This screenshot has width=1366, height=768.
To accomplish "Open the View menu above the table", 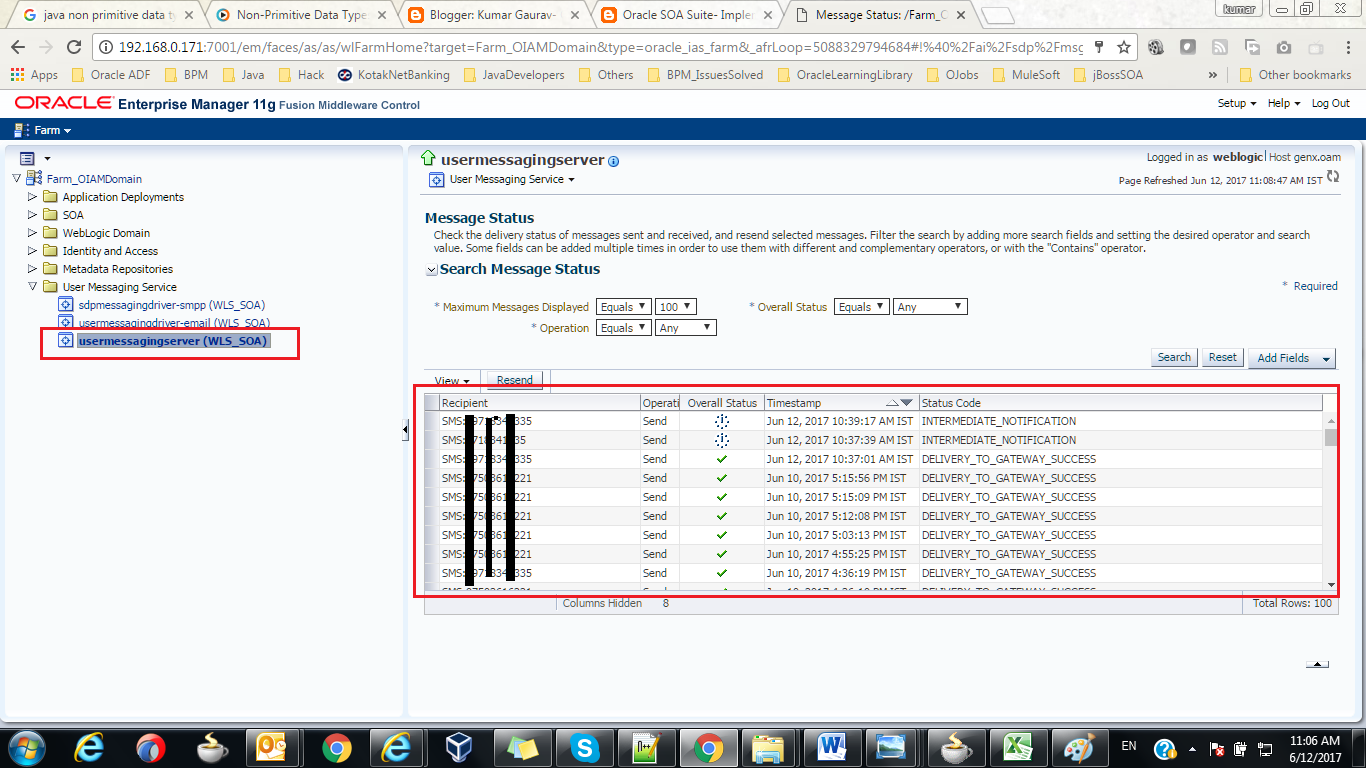I will pyautogui.click(x=452, y=381).
